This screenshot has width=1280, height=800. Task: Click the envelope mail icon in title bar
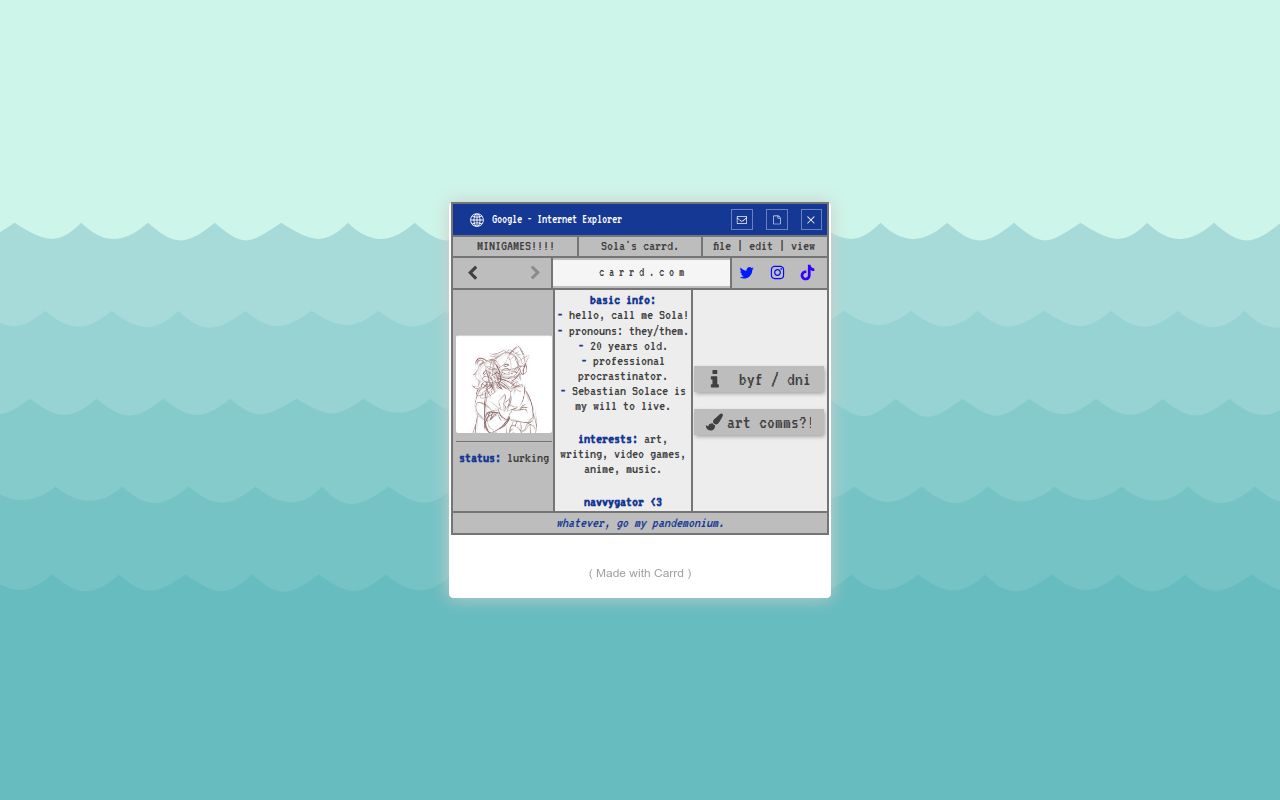point(742,220)
